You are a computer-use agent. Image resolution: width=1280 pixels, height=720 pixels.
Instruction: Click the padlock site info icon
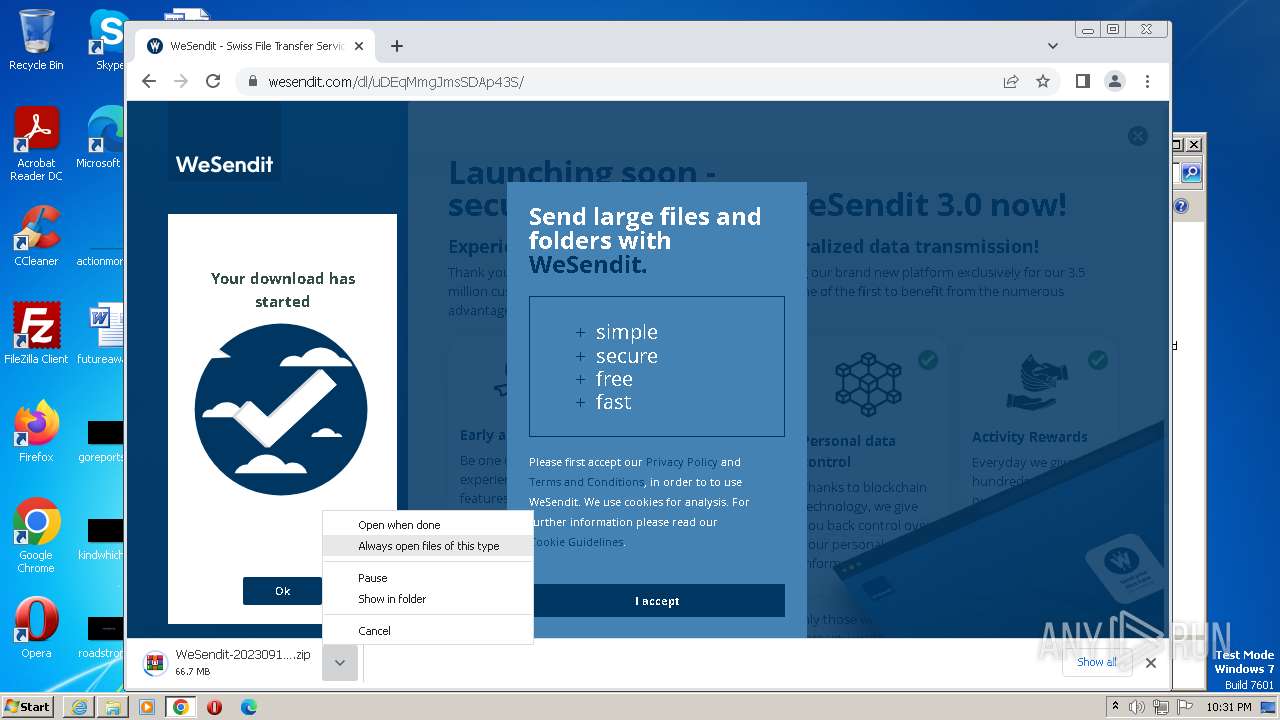[253, 82]
